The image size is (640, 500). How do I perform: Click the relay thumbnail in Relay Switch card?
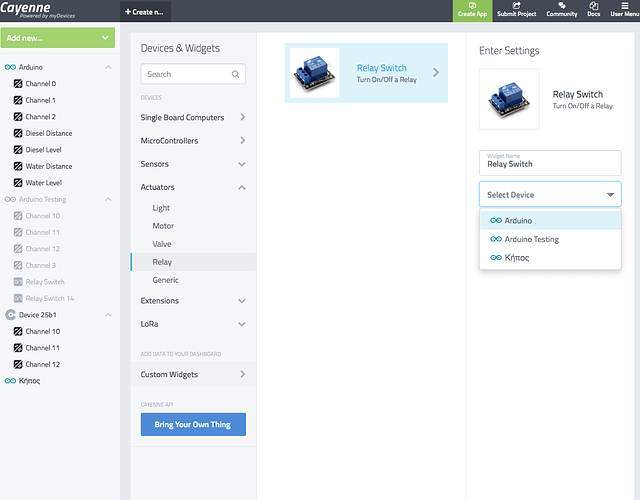tap(314, 73)
